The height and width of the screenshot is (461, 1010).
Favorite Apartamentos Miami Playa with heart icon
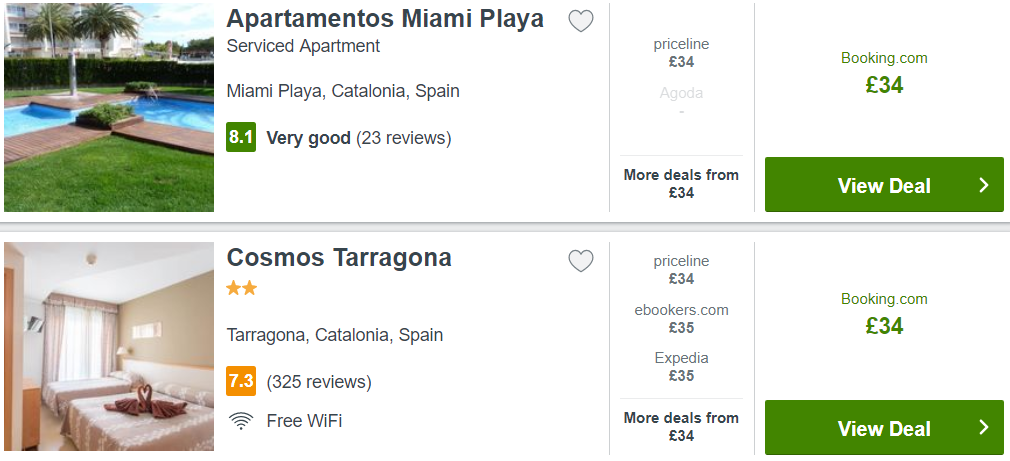pos(580,21)
